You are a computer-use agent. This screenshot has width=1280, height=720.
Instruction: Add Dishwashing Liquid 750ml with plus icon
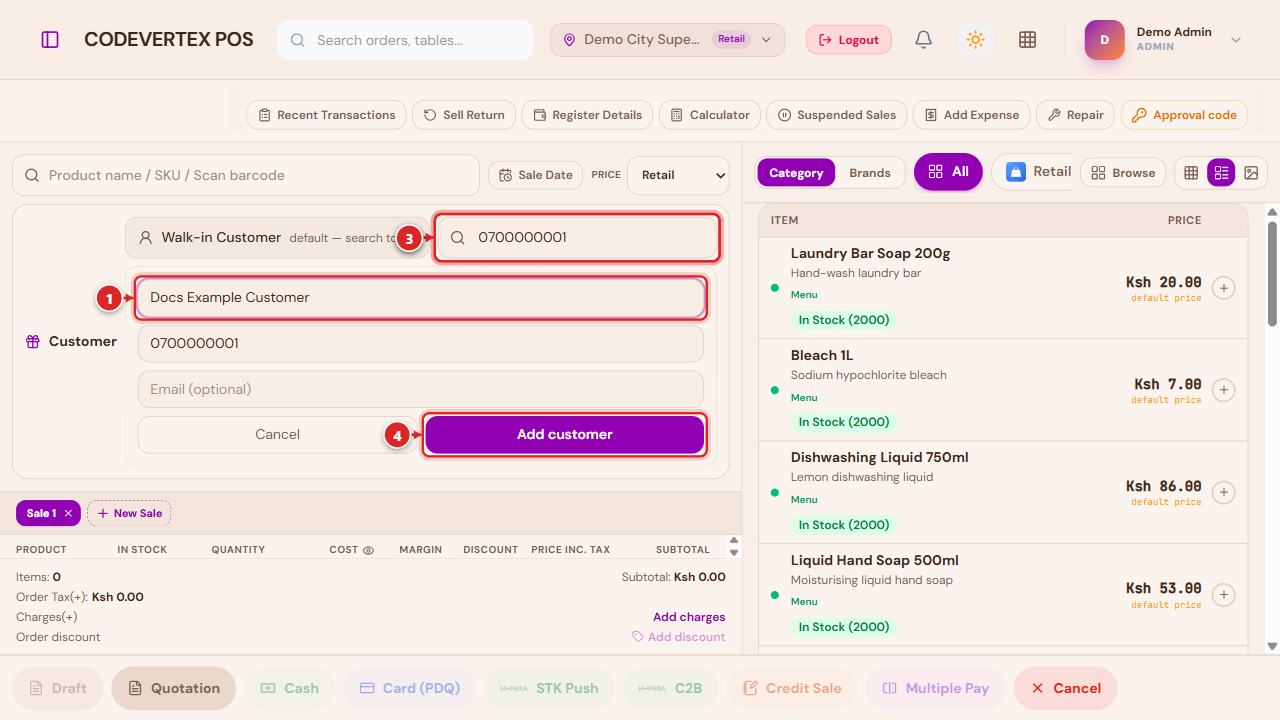[x=1223, y=493]
